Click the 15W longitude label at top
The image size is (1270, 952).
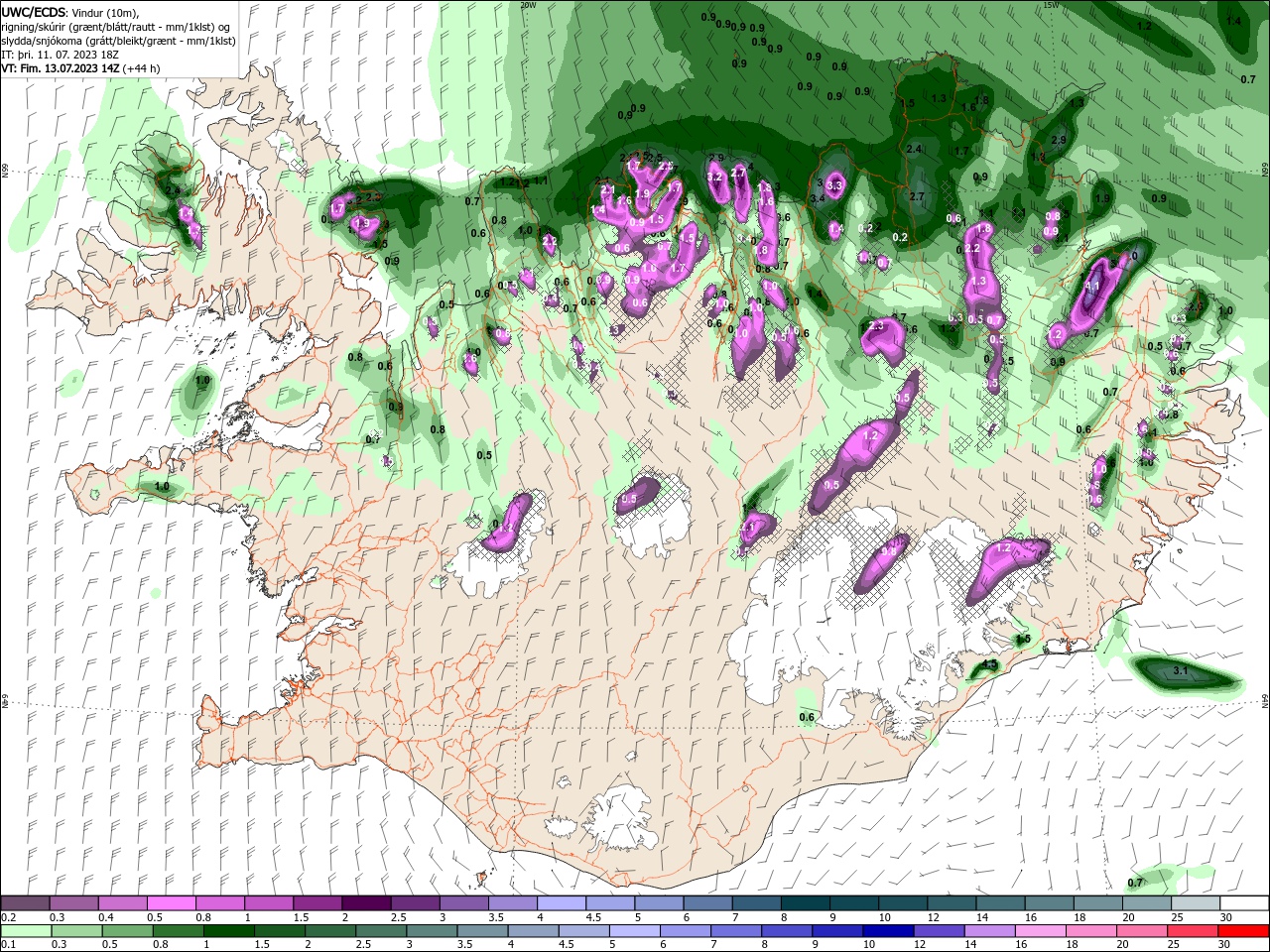pos(1052,5)
